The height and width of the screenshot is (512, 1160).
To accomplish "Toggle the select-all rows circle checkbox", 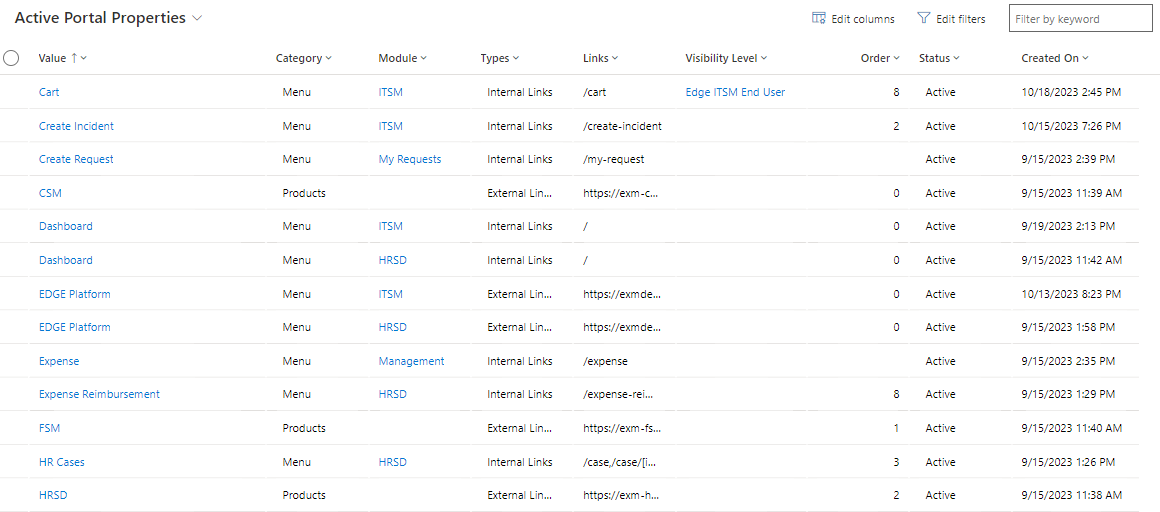I will click(12, 58).
